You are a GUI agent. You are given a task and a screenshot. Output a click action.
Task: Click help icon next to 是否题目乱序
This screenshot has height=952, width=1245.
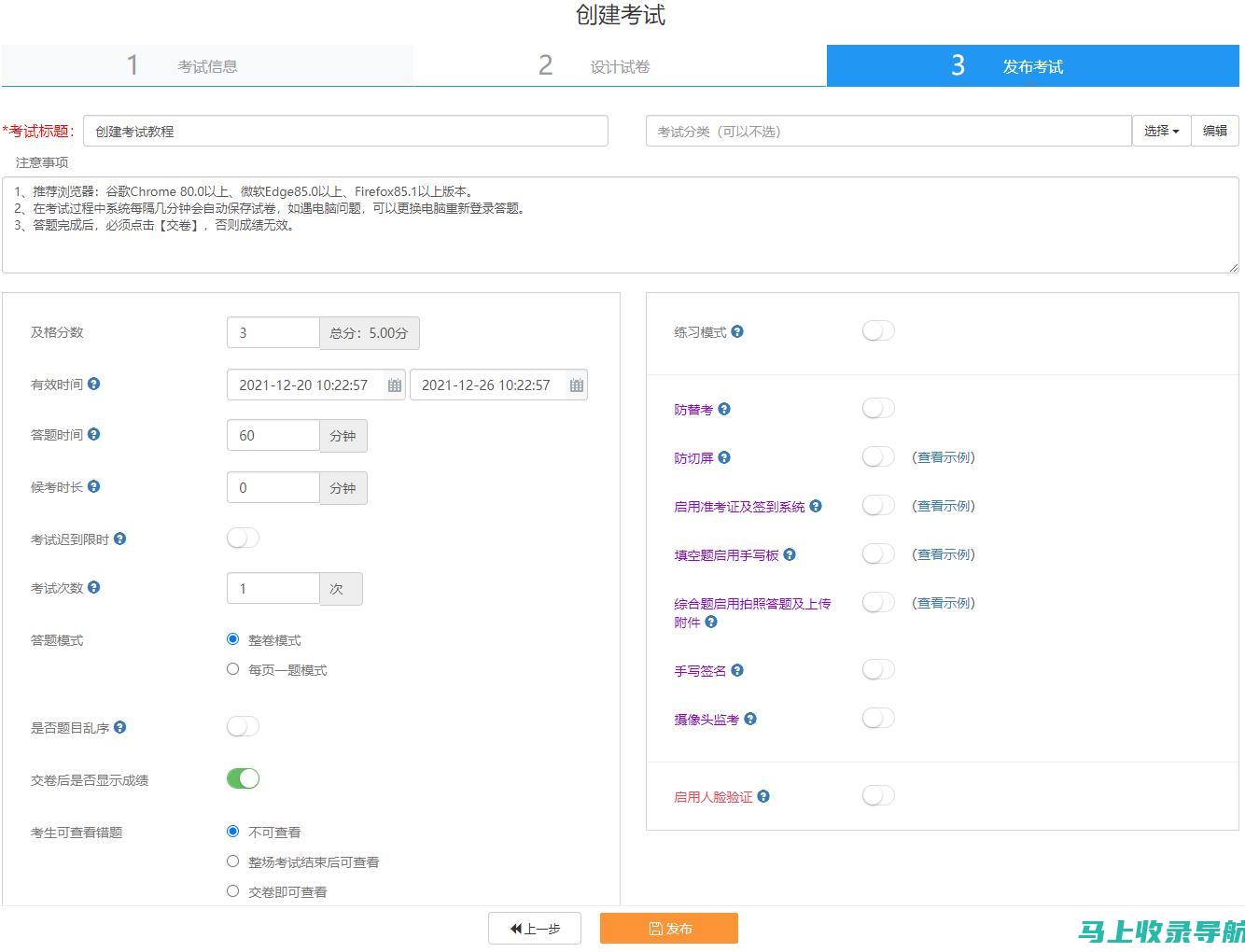[120, 727]
